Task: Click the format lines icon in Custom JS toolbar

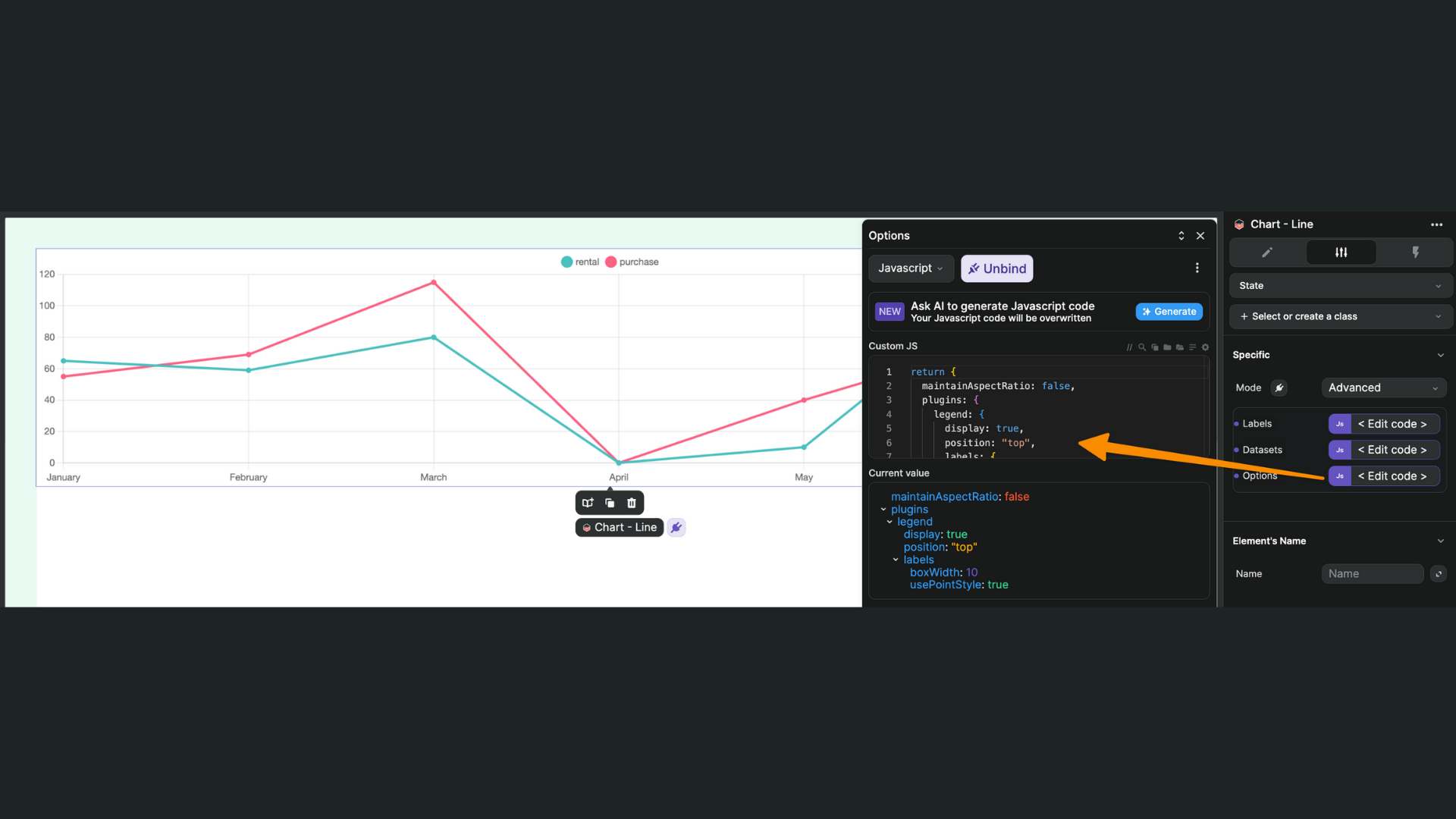Action: pyautogui.click(x=1192, y=347)
